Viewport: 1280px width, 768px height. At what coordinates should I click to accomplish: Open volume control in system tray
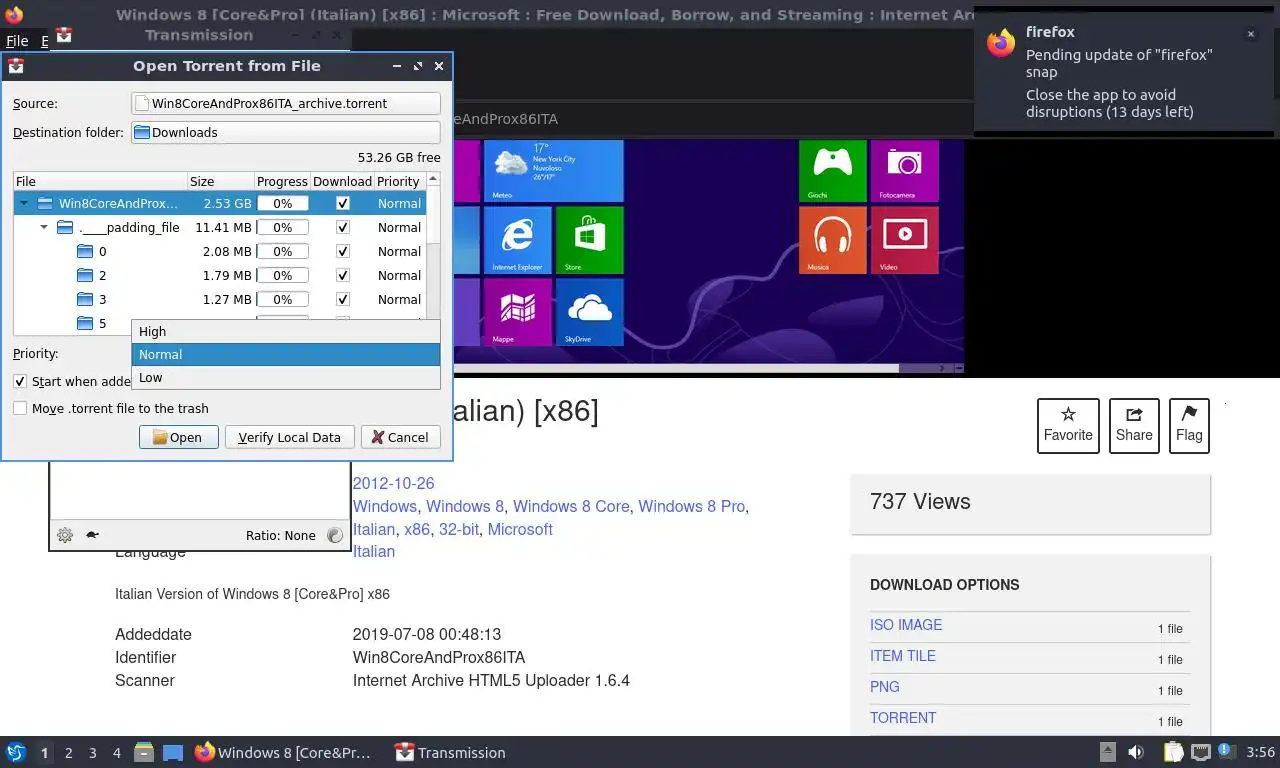coord(1136,752)
